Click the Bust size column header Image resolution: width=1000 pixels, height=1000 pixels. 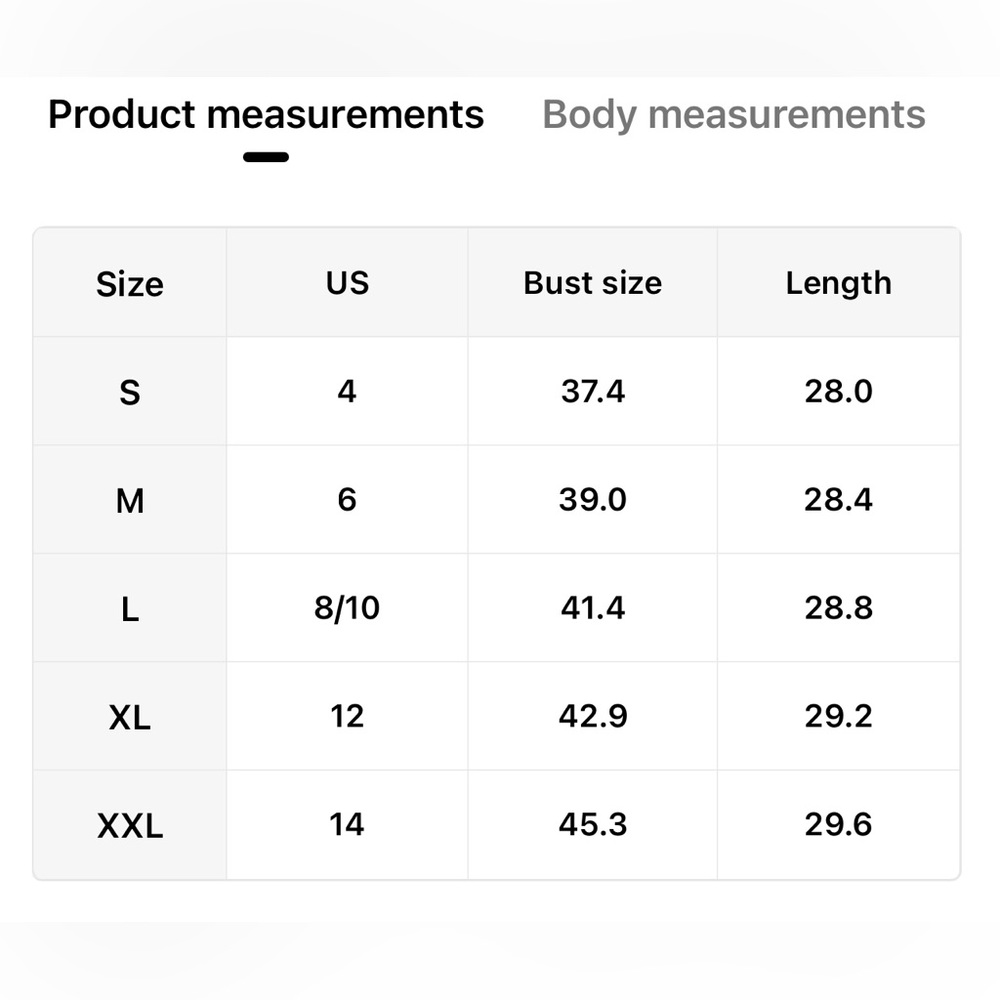[x=592, y=283]
